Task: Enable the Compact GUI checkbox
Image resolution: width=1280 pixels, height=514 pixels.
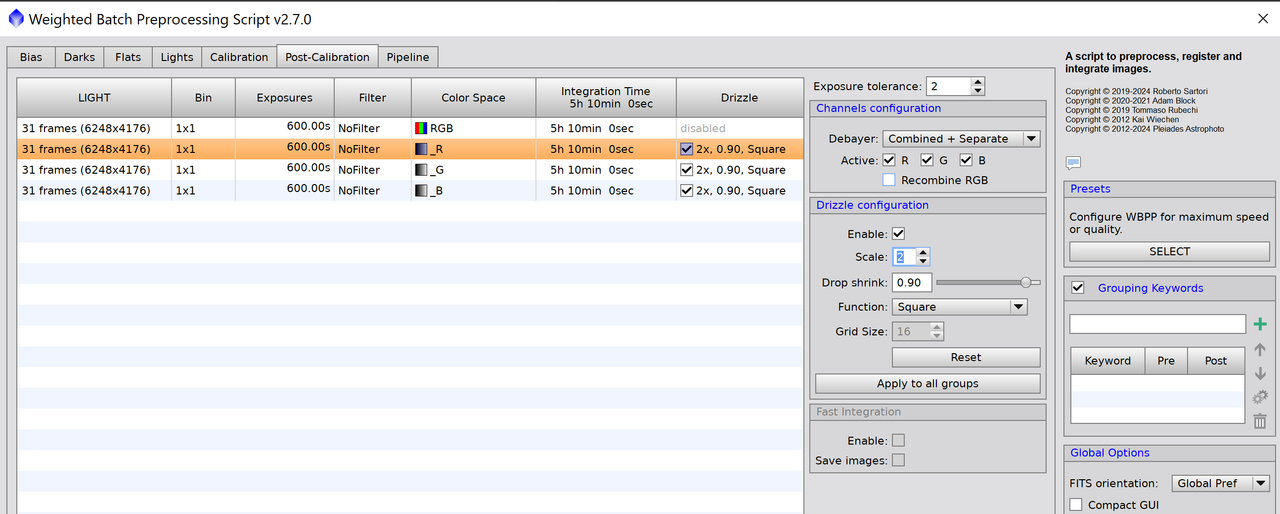Action: (x=1076, y=505)
